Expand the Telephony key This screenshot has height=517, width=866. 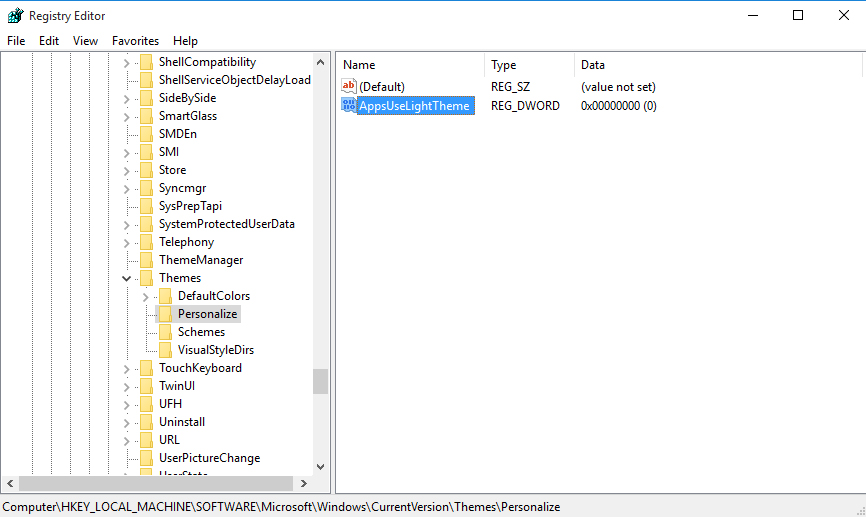(126, 243)
